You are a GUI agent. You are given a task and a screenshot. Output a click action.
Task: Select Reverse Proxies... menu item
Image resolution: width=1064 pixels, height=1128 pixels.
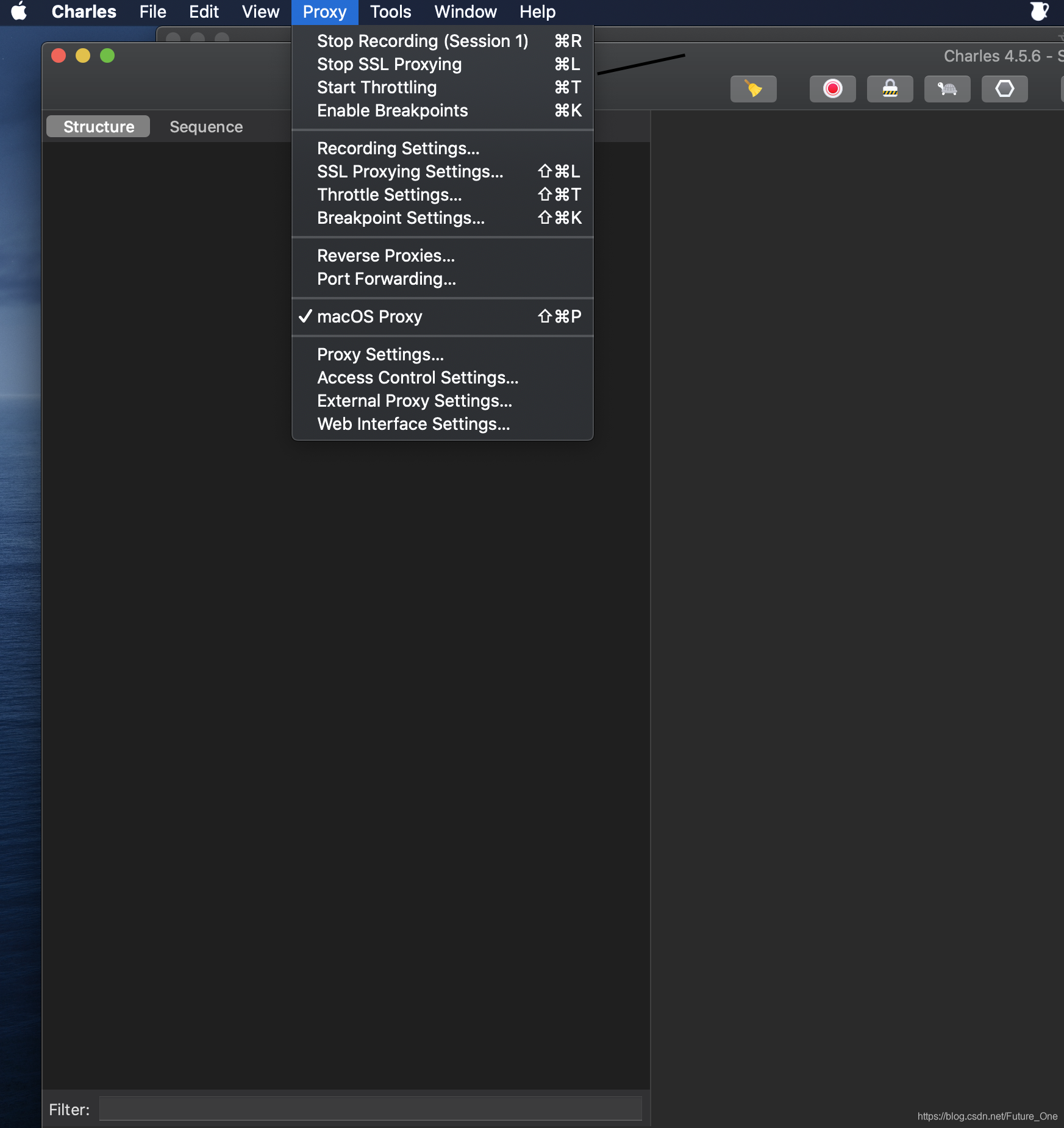(443, 255)
